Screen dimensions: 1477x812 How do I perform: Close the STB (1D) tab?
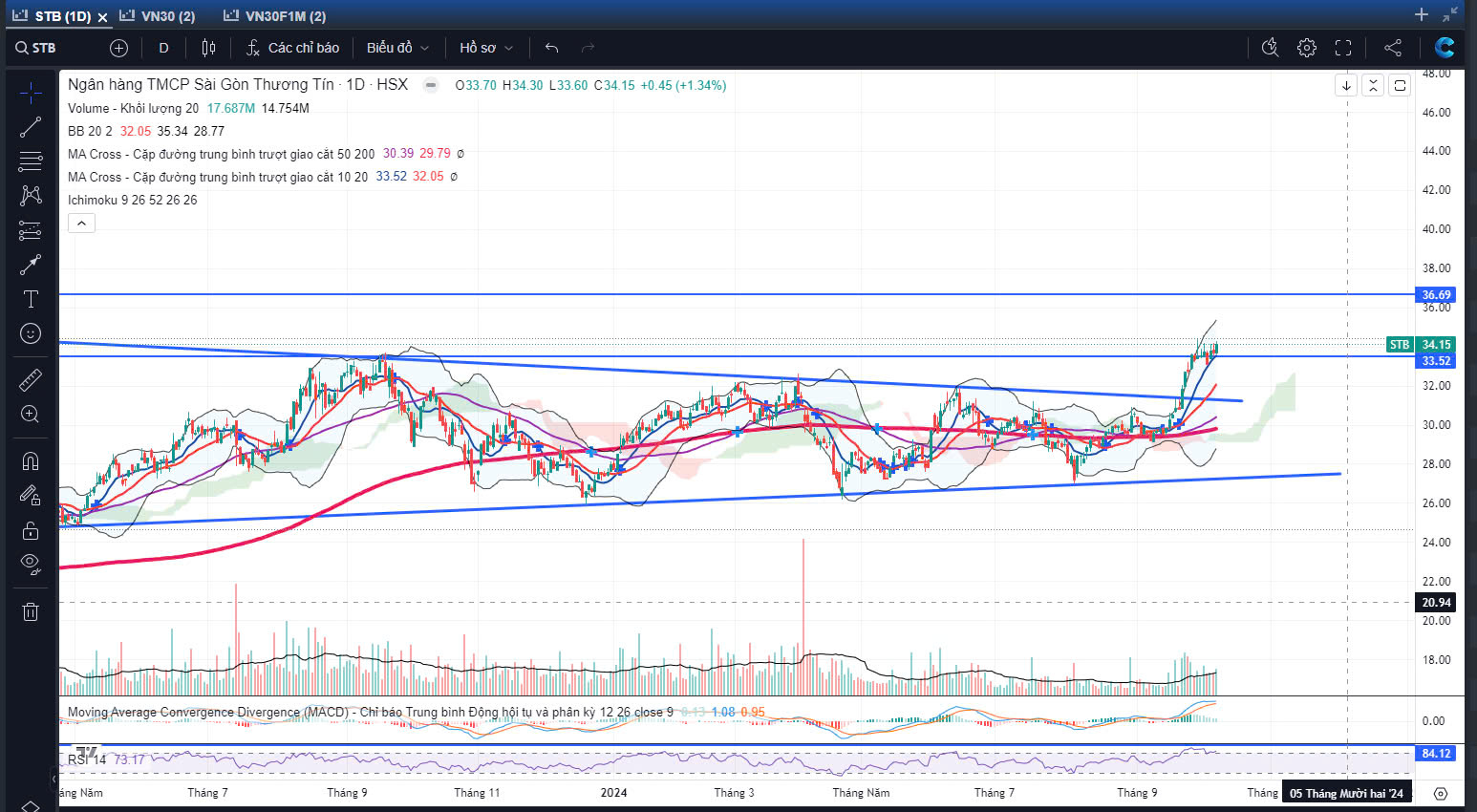[x=102, y=17]
